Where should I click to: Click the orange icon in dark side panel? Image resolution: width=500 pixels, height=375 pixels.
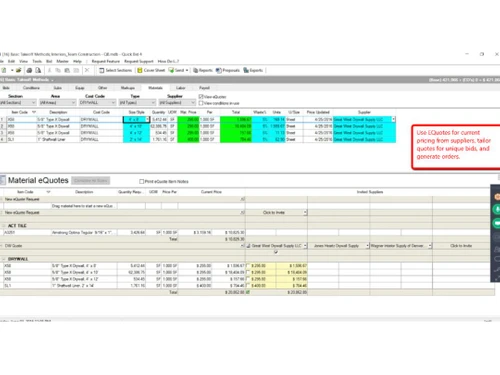497,197
